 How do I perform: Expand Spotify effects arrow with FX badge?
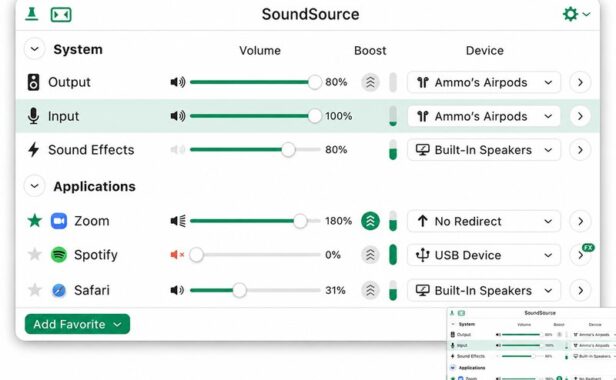[580, 255]
